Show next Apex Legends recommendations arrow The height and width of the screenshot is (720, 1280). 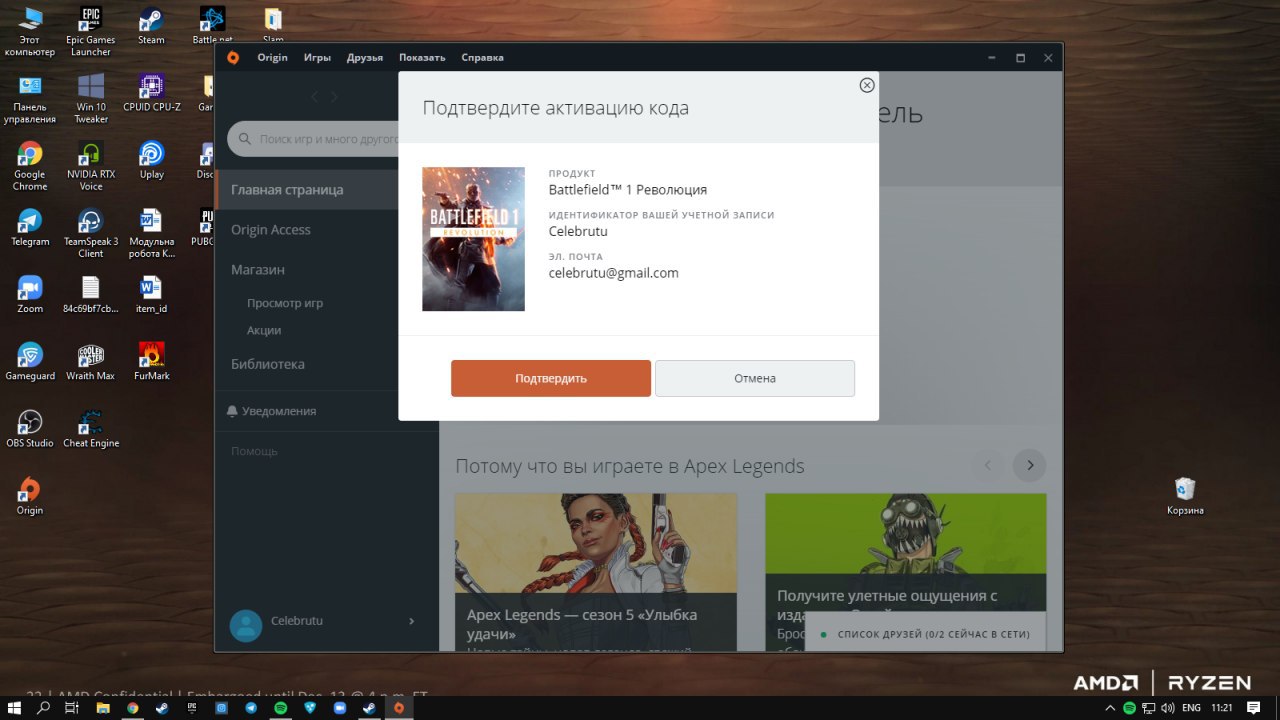1029,465
